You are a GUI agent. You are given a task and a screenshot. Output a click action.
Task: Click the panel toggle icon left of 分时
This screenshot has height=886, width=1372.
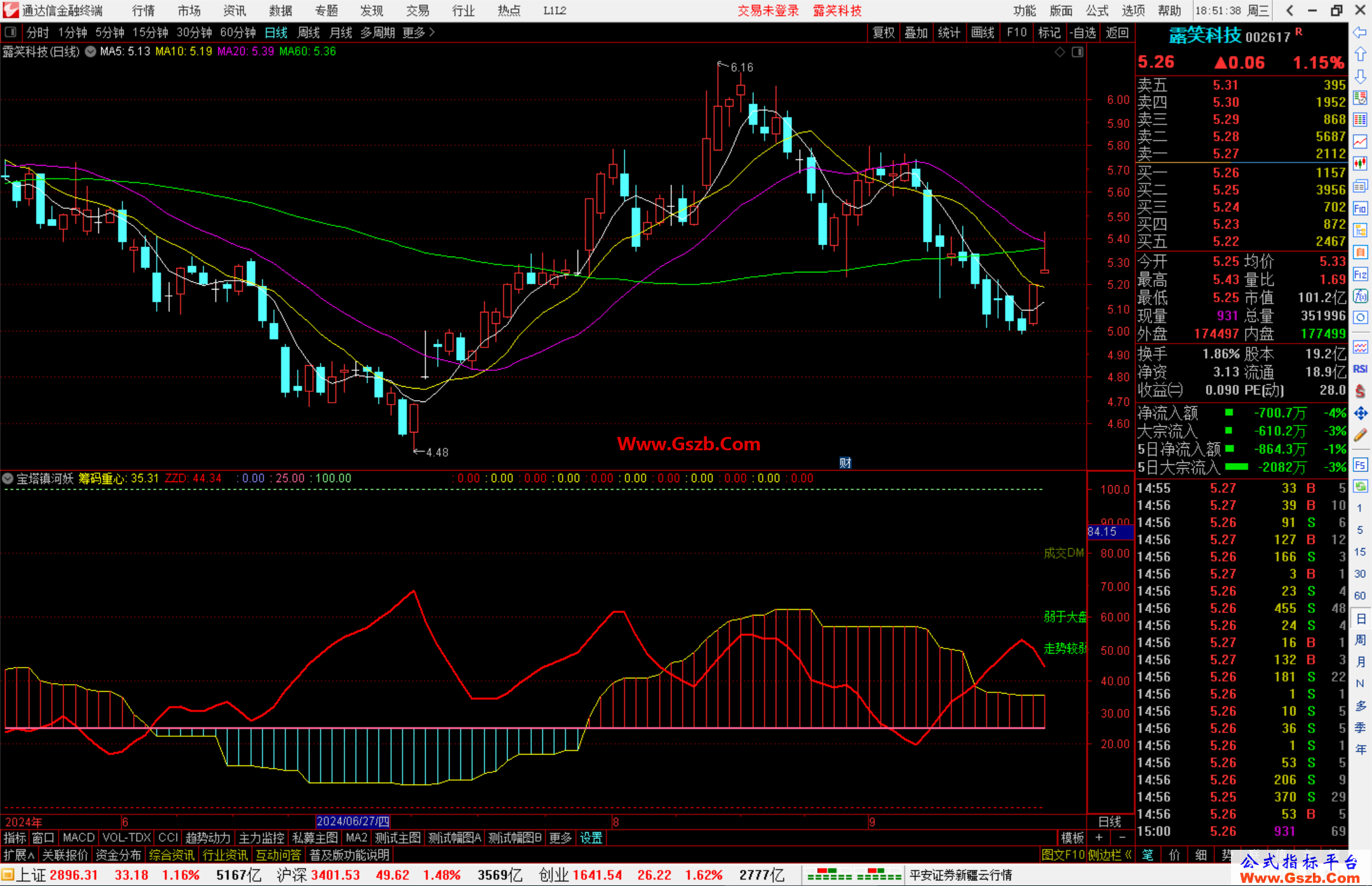click(x=11, y=32)
